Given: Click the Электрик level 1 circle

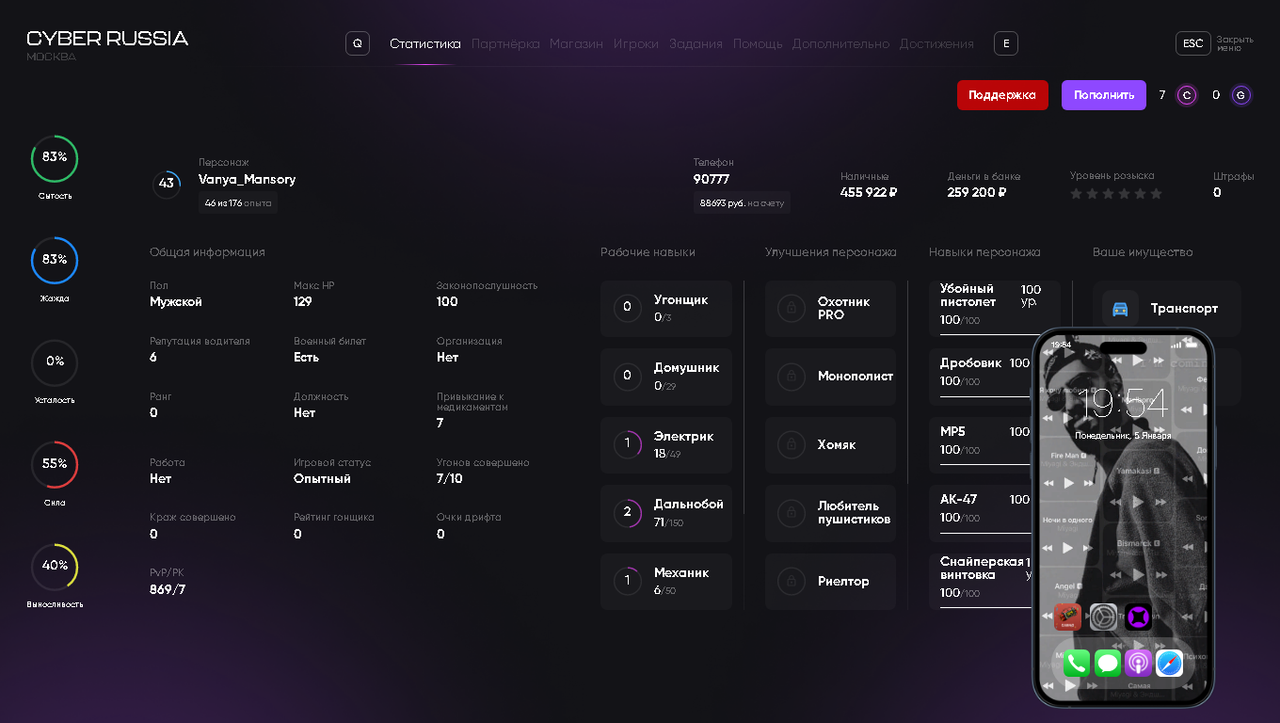Looking at the screenshot, I should tap(627, 444).
